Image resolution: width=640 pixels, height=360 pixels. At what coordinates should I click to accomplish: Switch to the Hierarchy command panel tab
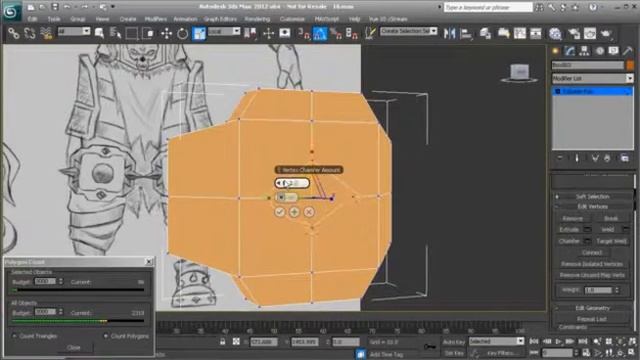[x=584, y=51]
